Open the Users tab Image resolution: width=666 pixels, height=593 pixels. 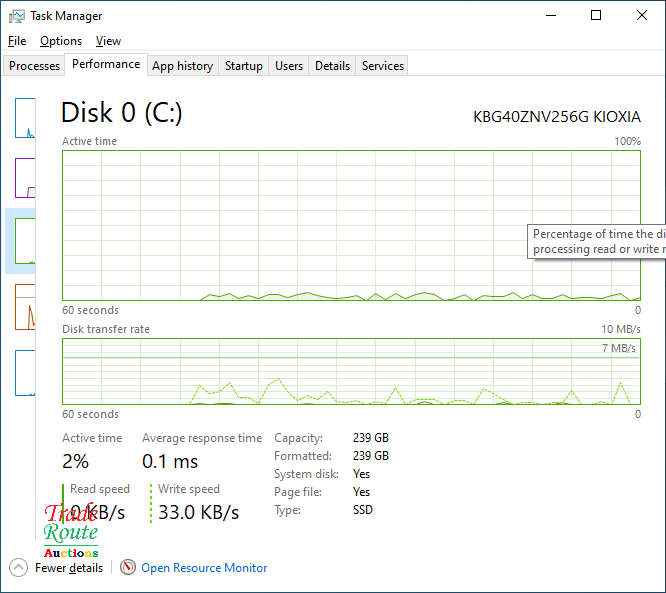pyautogui.click(x=289, y=66)
